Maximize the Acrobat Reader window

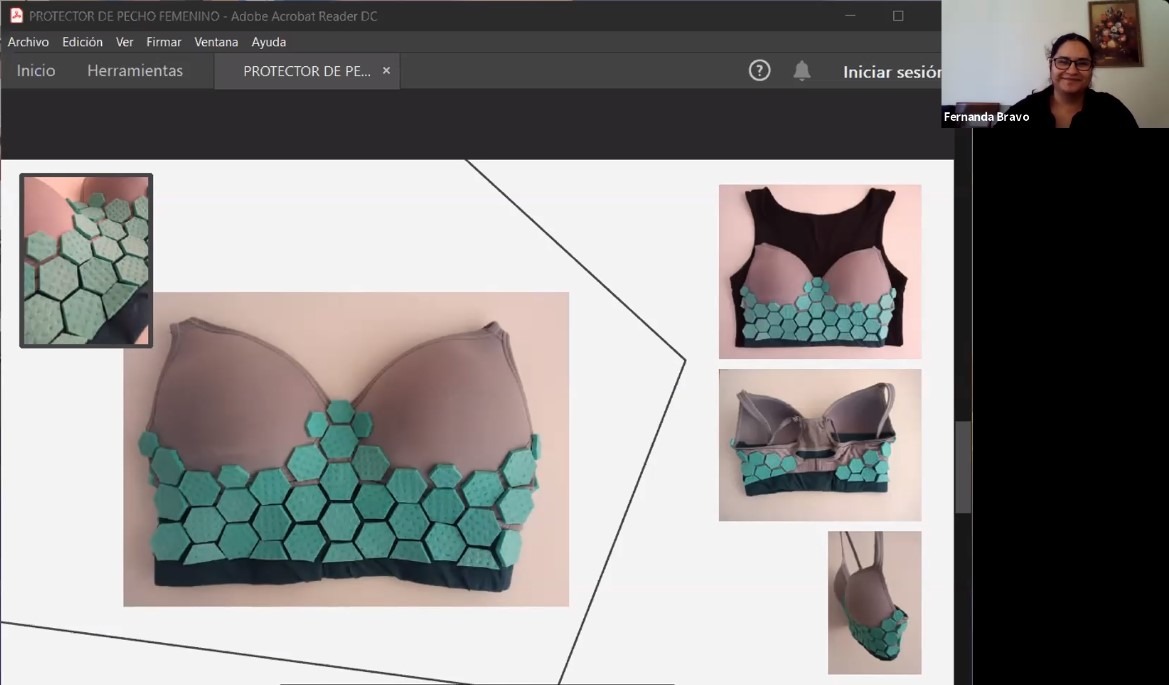898,16
